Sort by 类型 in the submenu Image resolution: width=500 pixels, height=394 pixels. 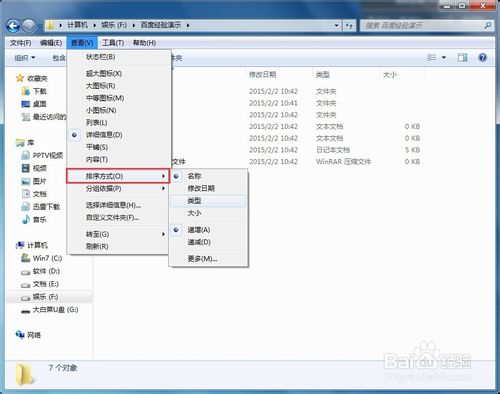pyautogui.click(x=209, y=201)
